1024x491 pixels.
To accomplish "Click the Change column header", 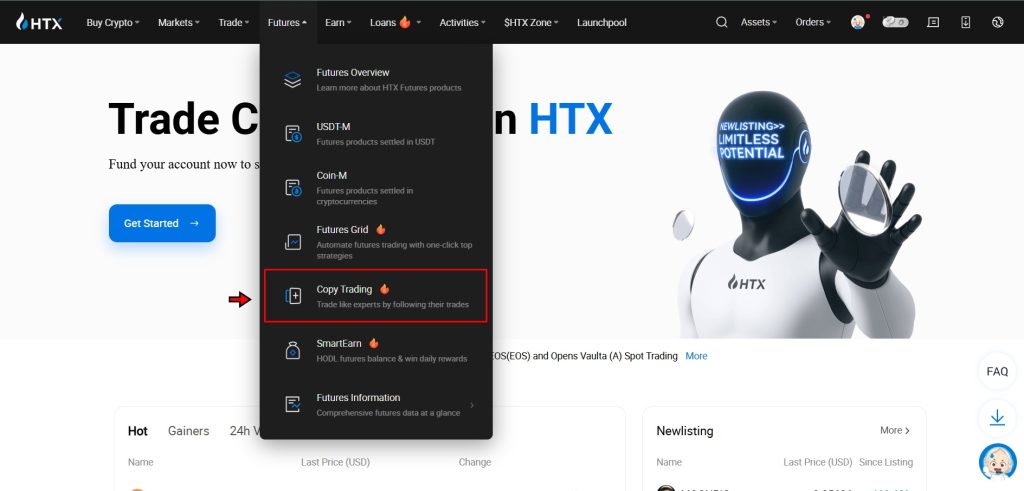I will [475, 462].
